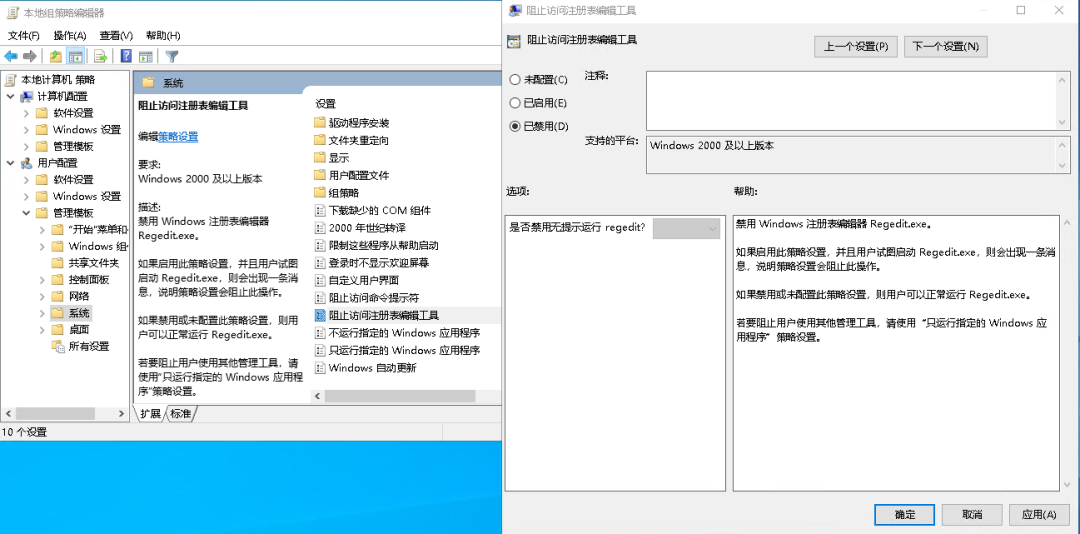Click the 取消 button
Screen dimensions: 1080x534
[x=972, y=515]
